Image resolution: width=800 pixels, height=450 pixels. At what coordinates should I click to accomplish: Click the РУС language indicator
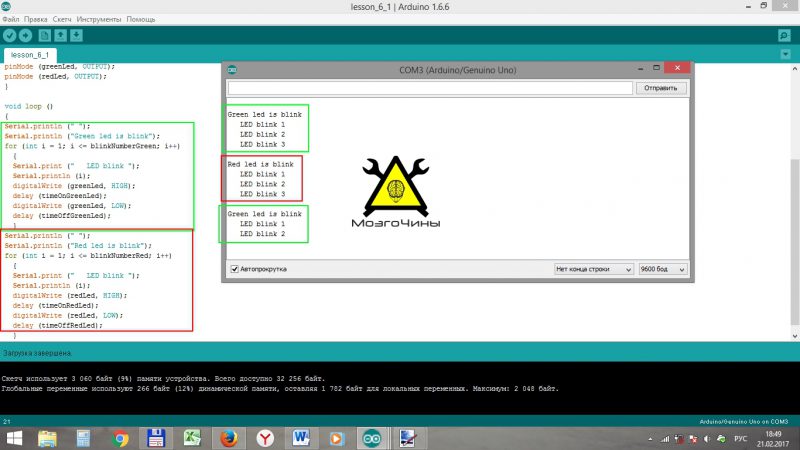click(740, 439)
